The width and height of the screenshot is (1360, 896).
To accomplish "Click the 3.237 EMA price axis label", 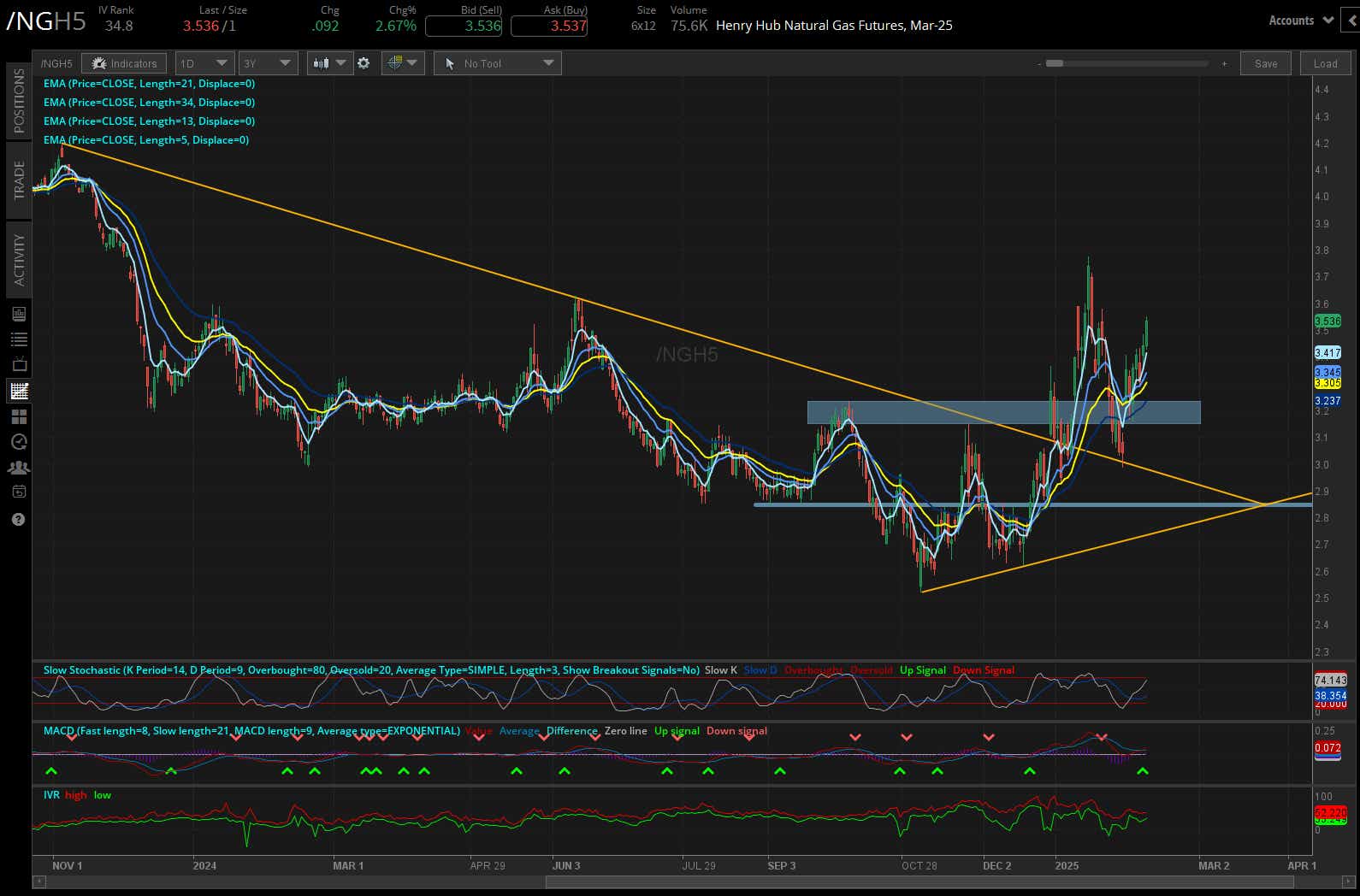I will 1327,400.
